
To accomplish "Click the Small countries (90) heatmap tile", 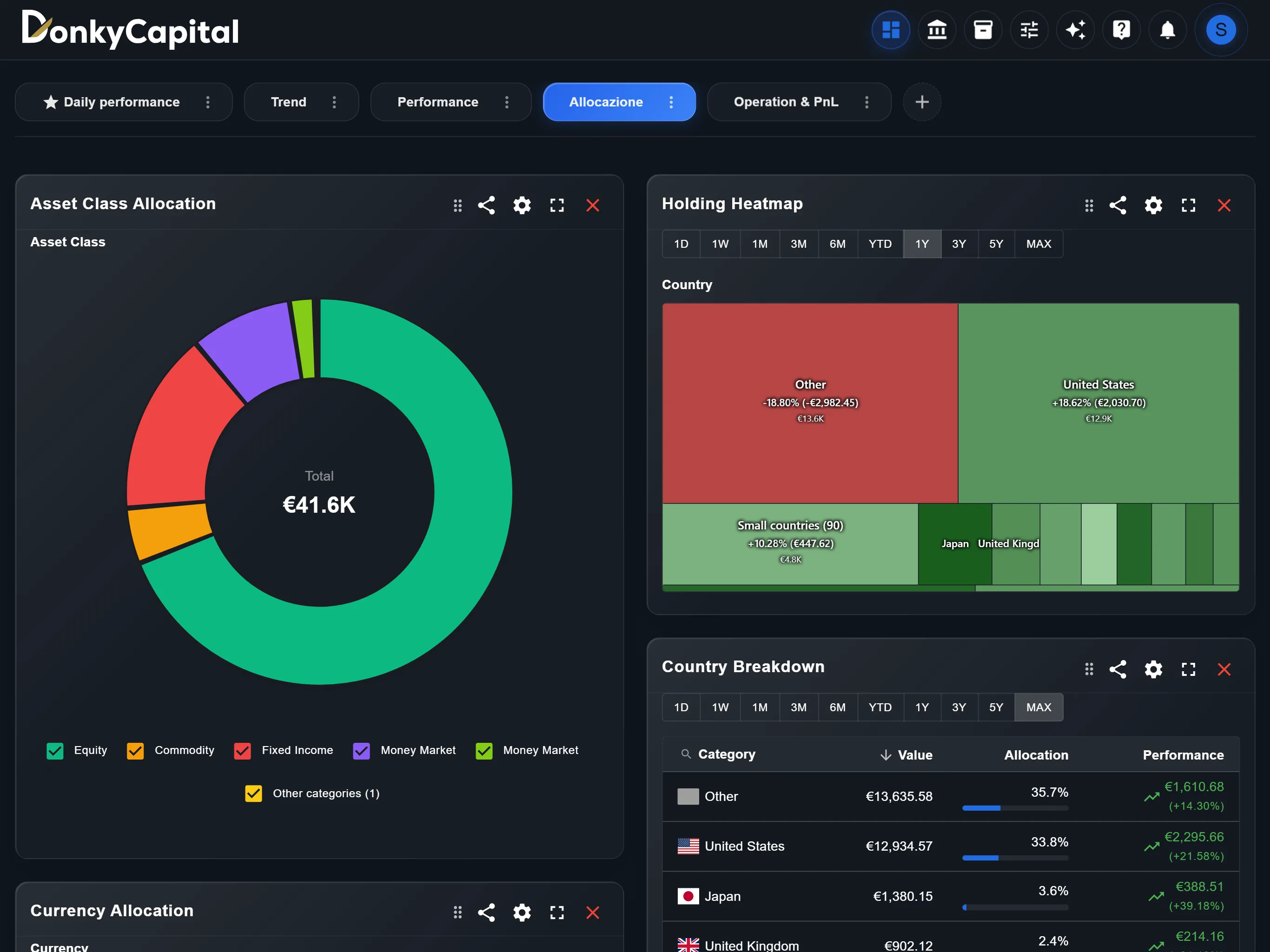I will (790, 544).
